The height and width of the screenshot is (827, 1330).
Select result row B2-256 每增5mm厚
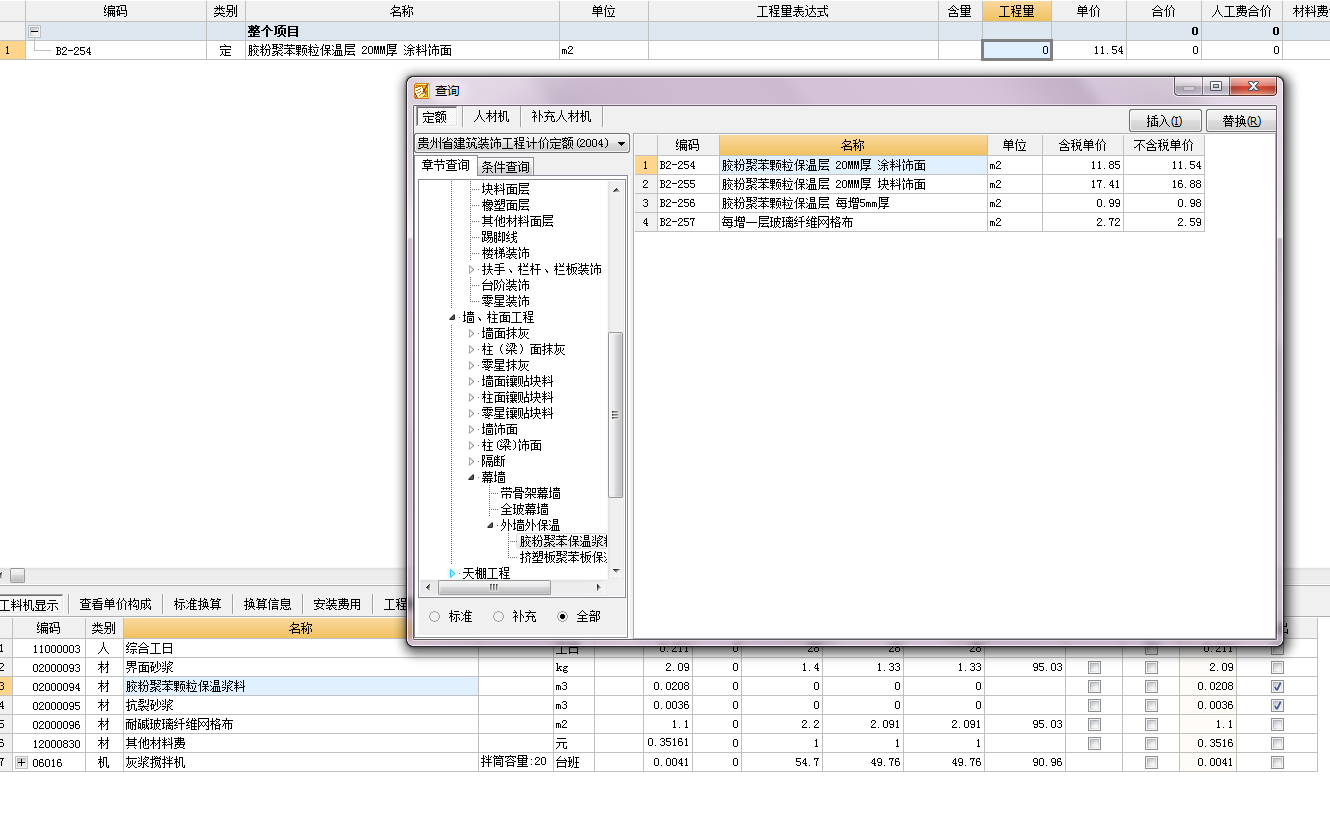click(x=919, y=203)
